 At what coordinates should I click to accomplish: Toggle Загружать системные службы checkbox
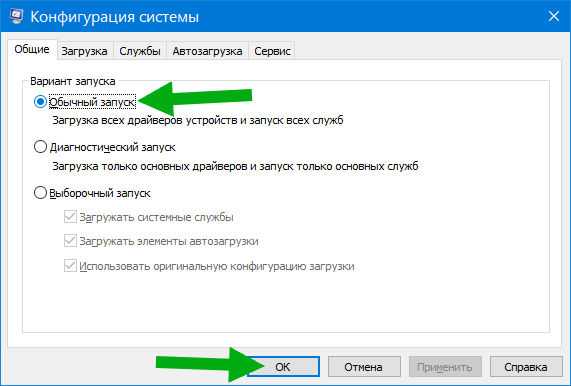(x=70, y=217)
